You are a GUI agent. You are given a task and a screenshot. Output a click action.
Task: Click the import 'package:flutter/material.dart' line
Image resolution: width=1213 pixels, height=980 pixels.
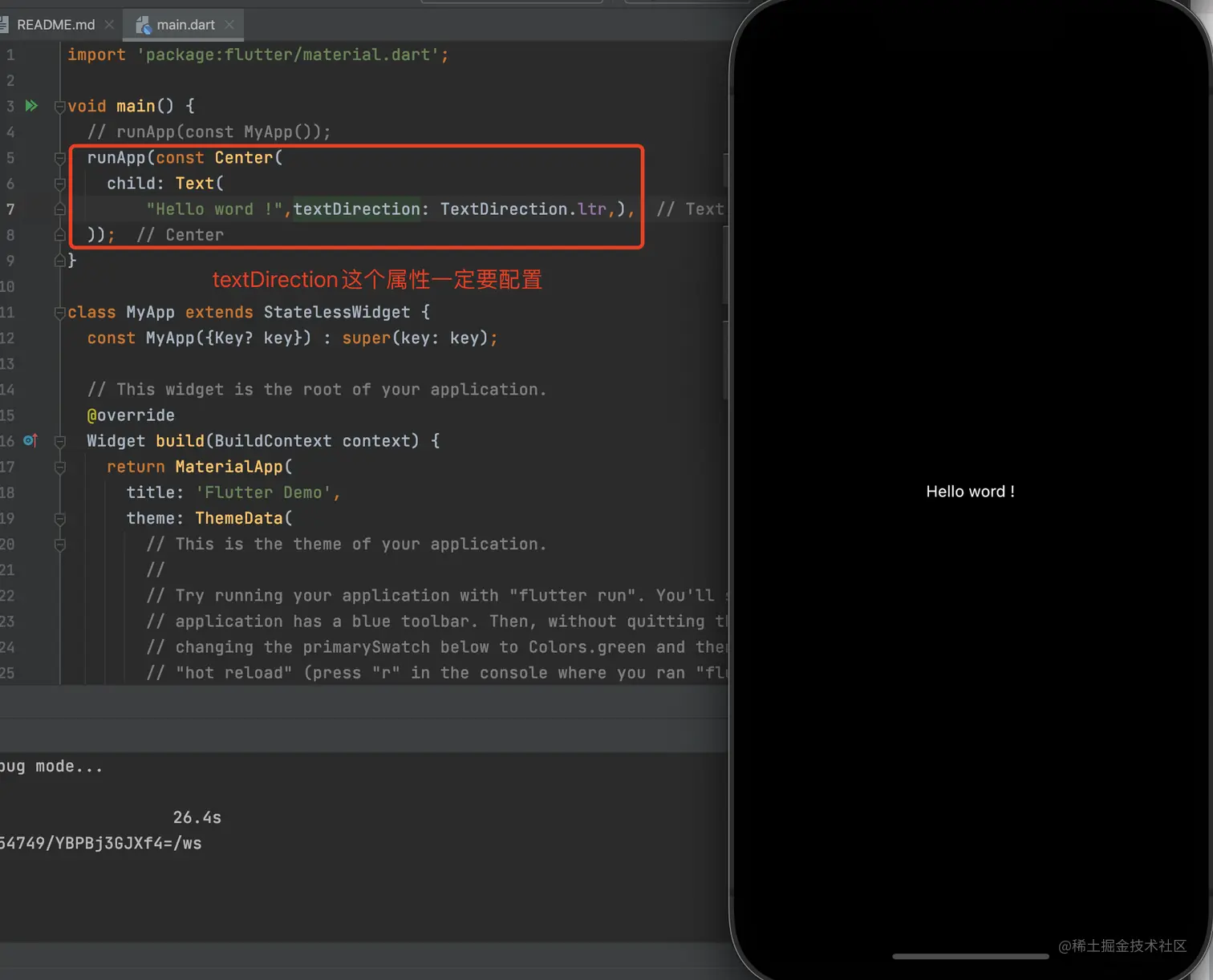click(x=258, y=55)
